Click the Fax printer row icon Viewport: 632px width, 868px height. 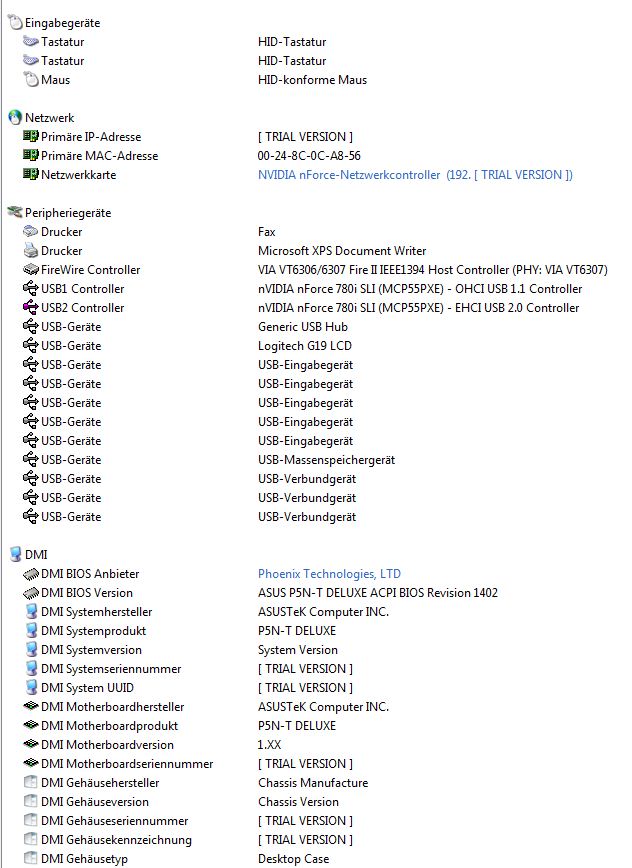30,231
